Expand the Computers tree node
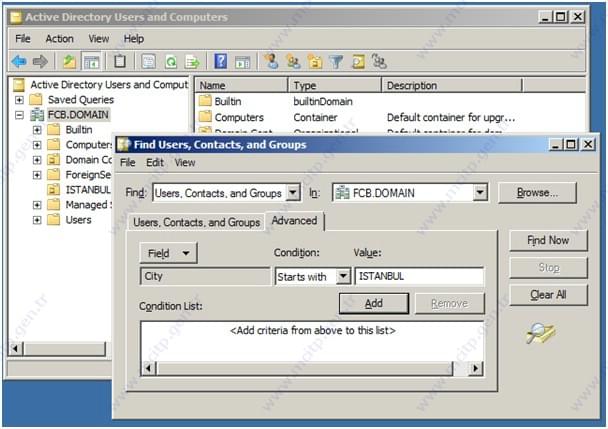The image size is (608, 429). 37,145
